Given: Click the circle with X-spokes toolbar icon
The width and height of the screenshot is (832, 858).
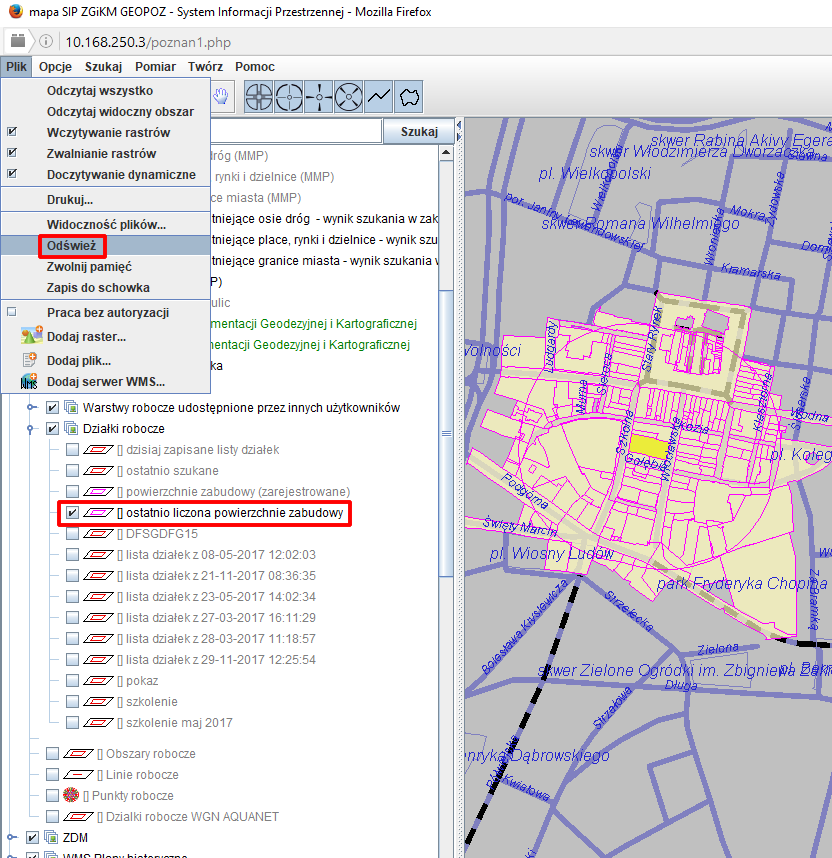Looking at the screenshot, I should pyautogui.click(x=348, y=96).
